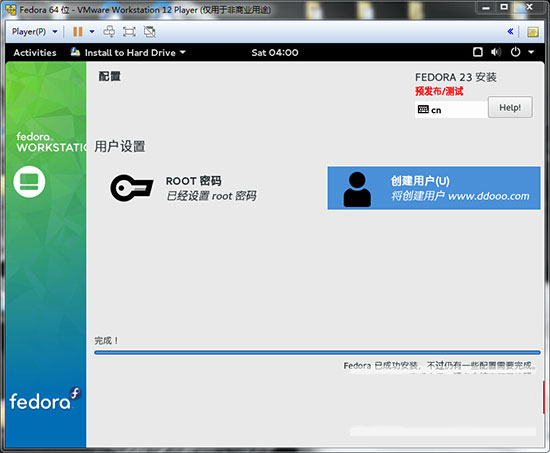
Task: Open 创建用户(U) user creation
Action: [434, 188]
